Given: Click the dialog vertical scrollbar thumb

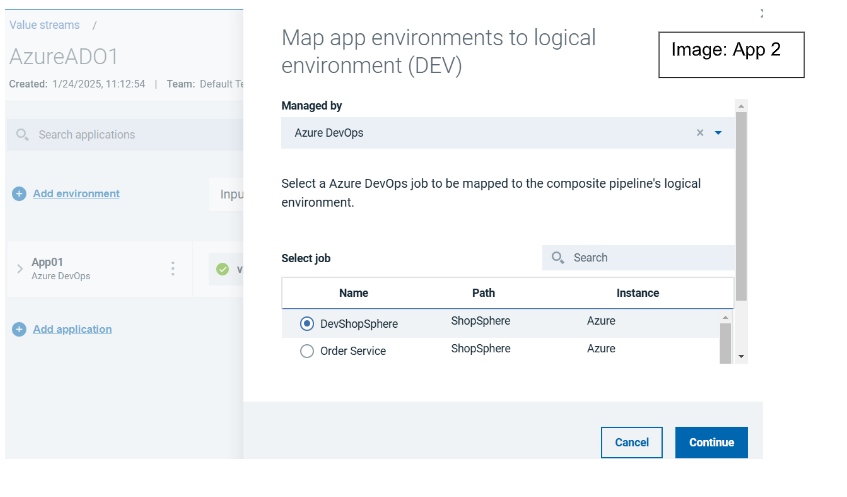Looking at the screenshot, I should (x=741, y=200).
